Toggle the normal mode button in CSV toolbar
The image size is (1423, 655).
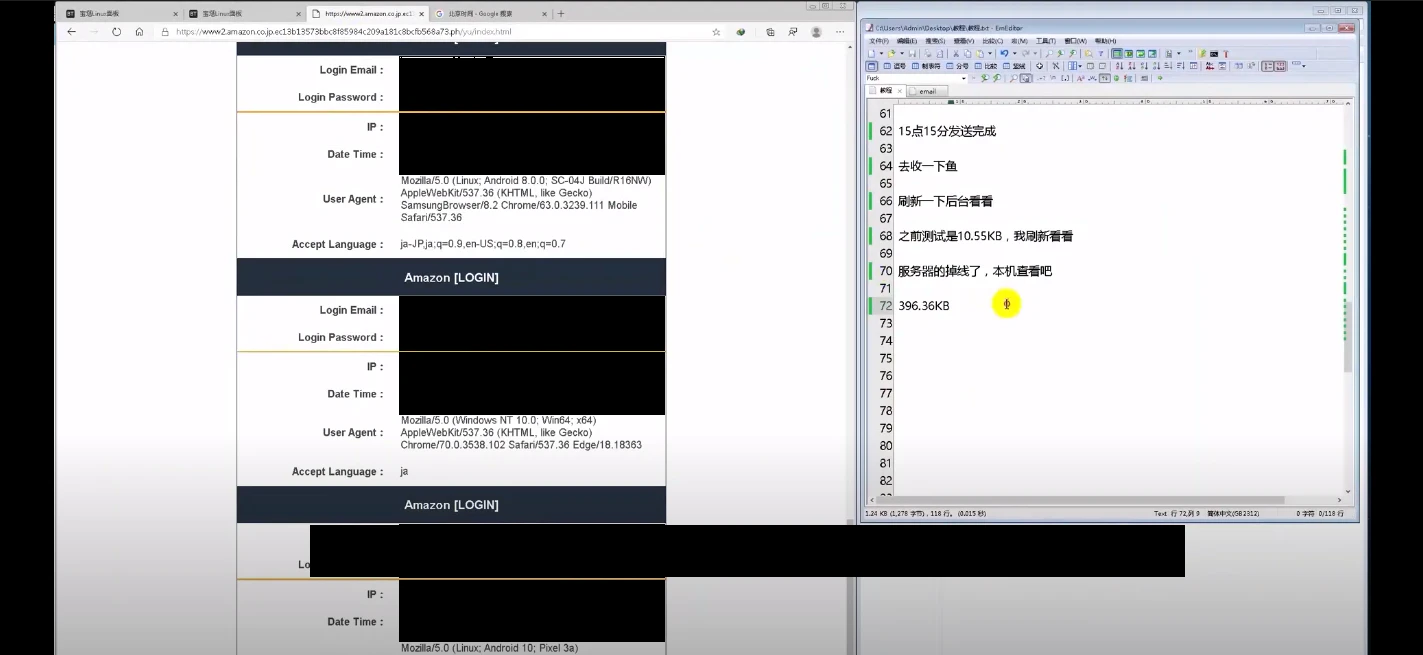(x=872, y=66)
